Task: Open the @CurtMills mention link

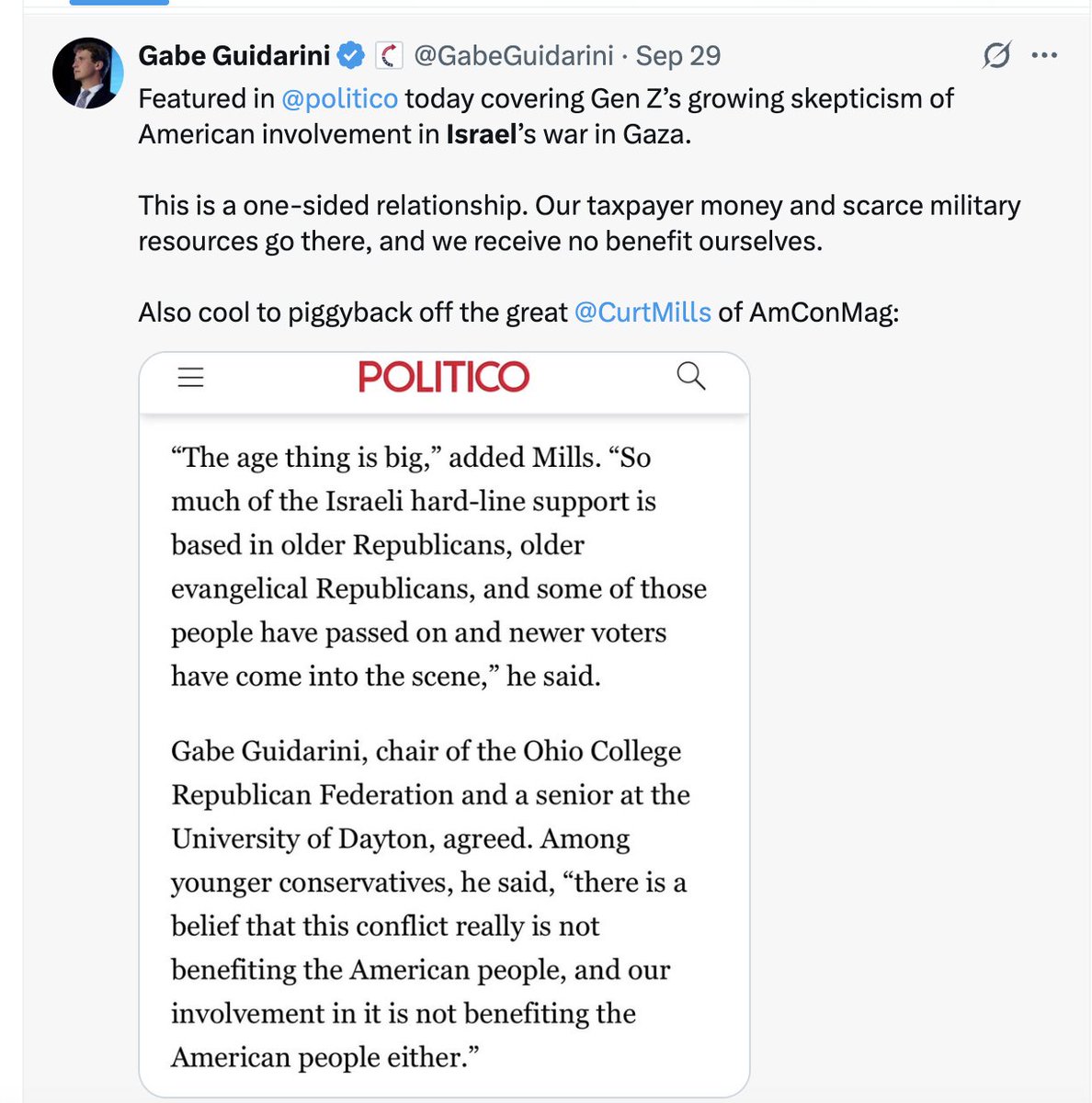Action: pos(642,313)
